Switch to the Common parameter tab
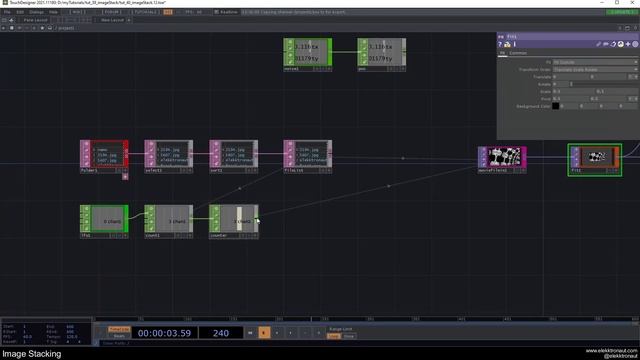The height and width of the screenshot is (360, 640). coord(518,53)
